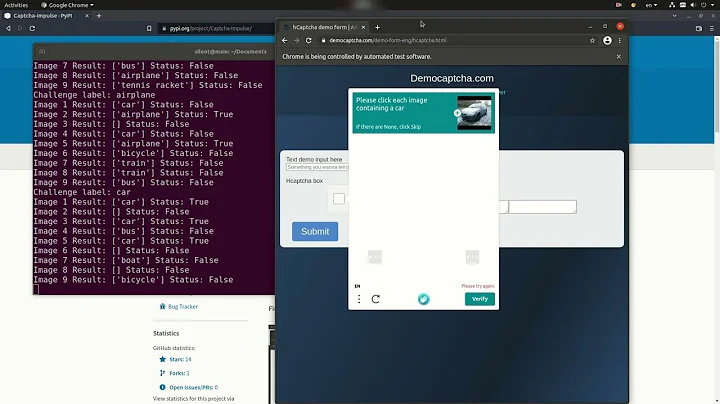The height and width of the screenshot is (404, 720).
Task: Click the screen recording indicator in the top bar
Action: (x=619, y=5)
